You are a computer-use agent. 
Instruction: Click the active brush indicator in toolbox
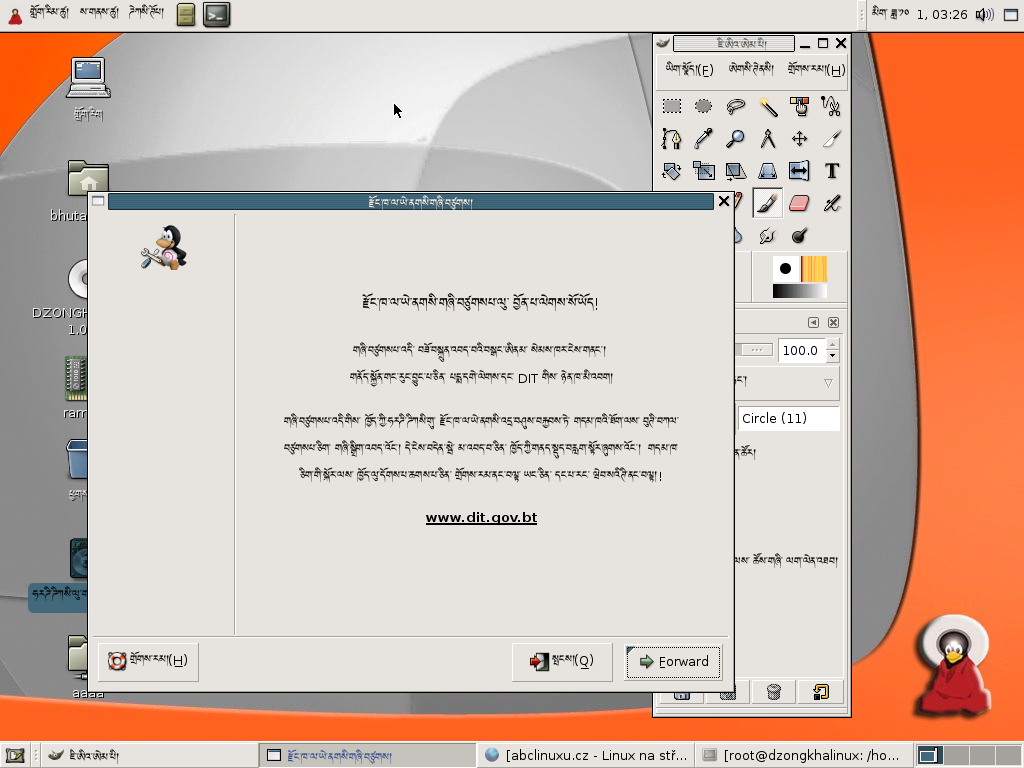coord(786,268)
